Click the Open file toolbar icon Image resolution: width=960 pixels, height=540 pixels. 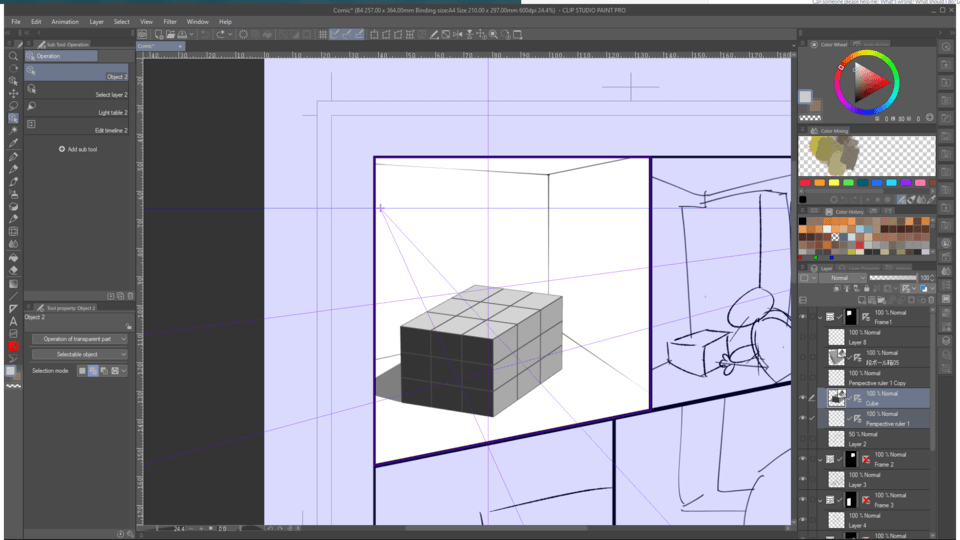(x=170, y=34)
